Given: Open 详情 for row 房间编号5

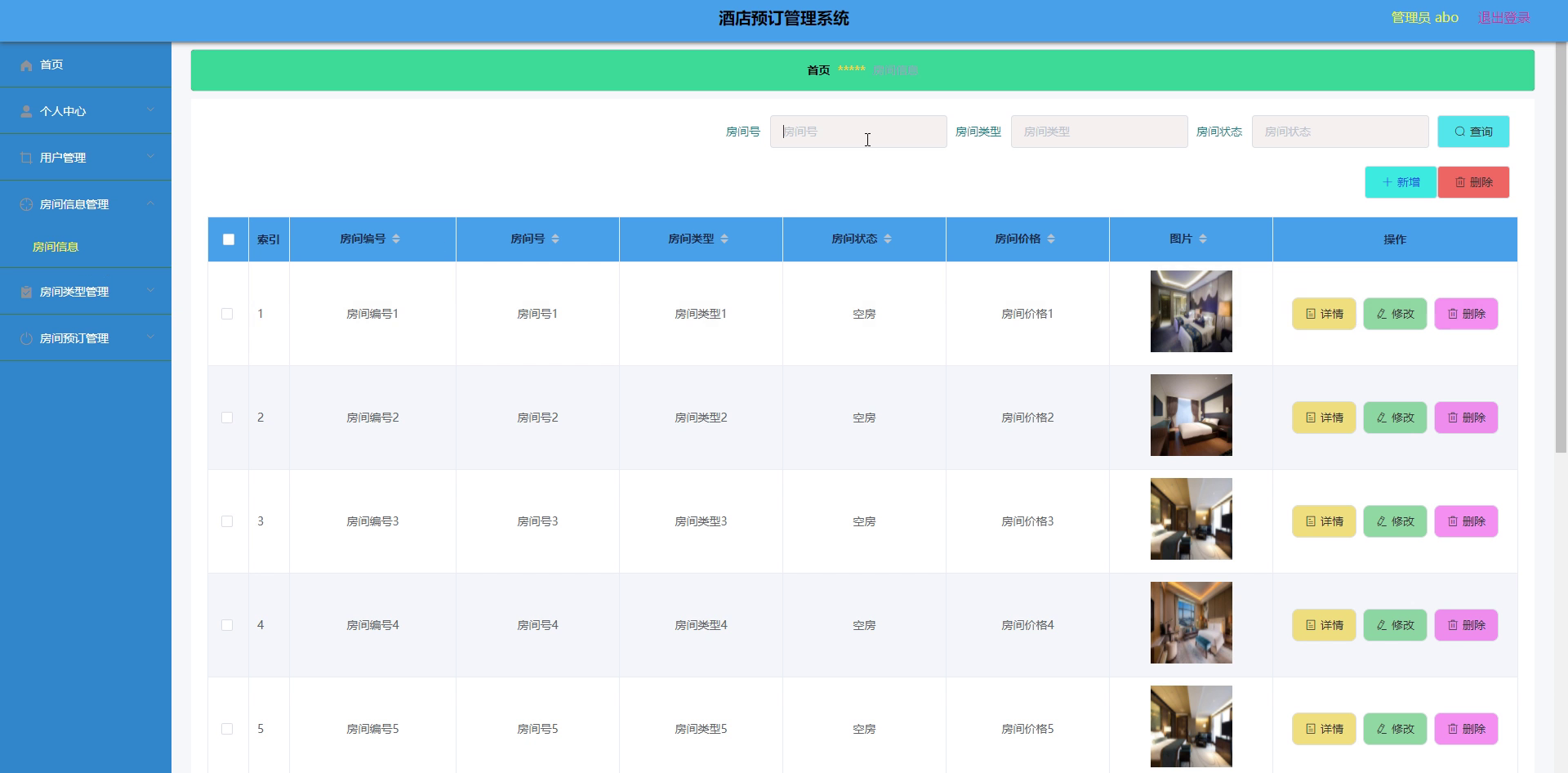Looking at the screenshot, I should [1324, 729].
